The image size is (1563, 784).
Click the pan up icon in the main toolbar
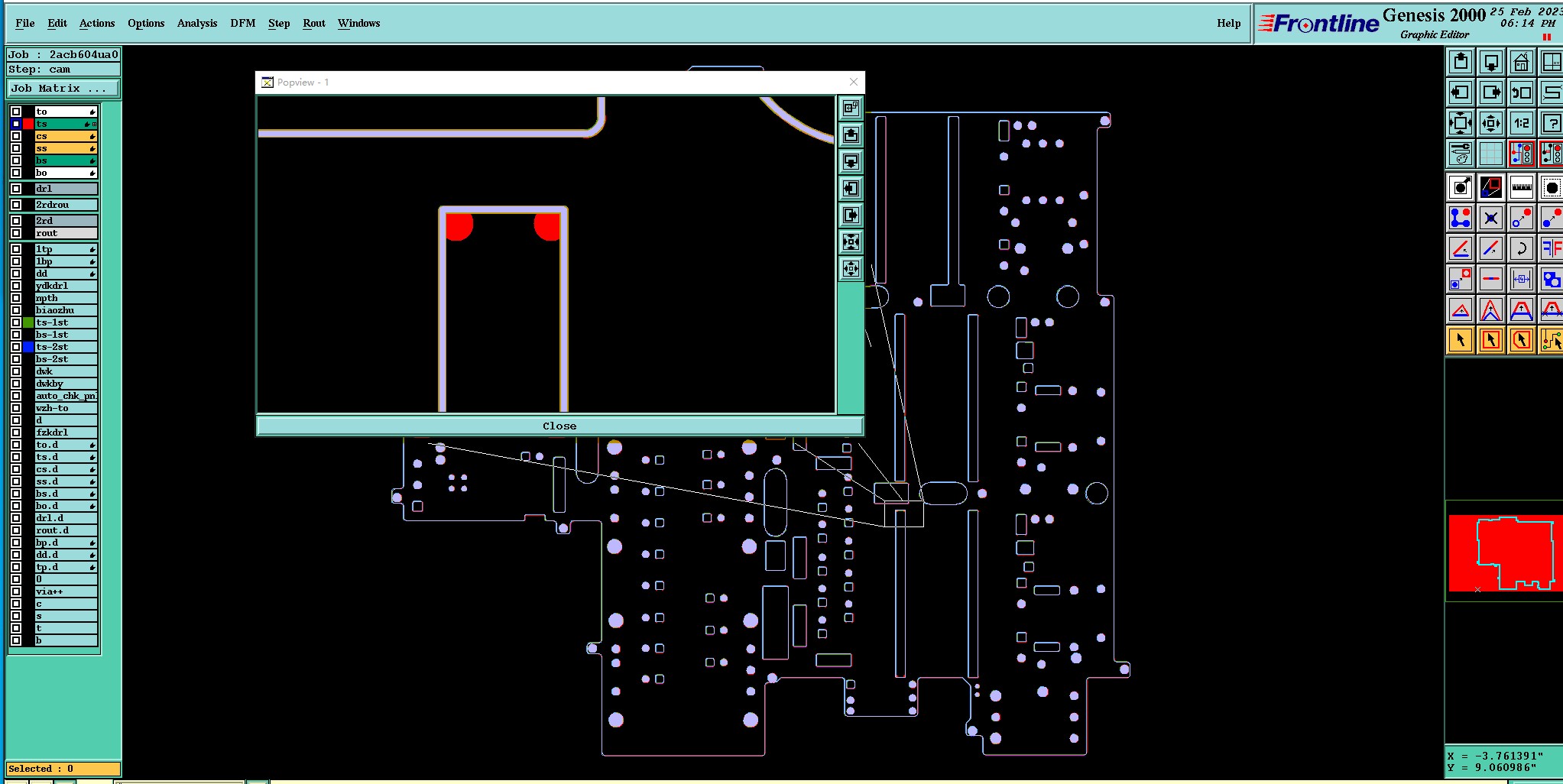tap(1461, 62)
